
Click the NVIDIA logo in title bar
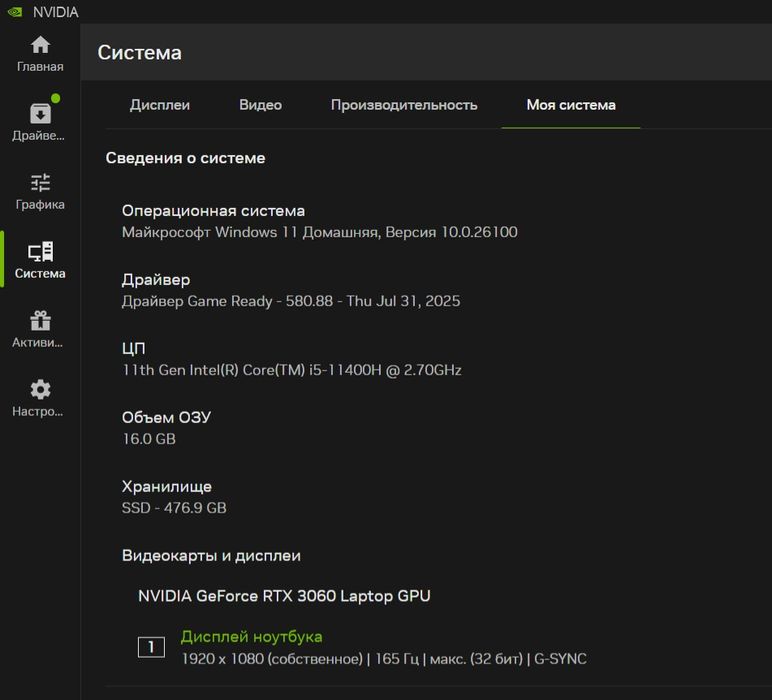pos(15,12)
